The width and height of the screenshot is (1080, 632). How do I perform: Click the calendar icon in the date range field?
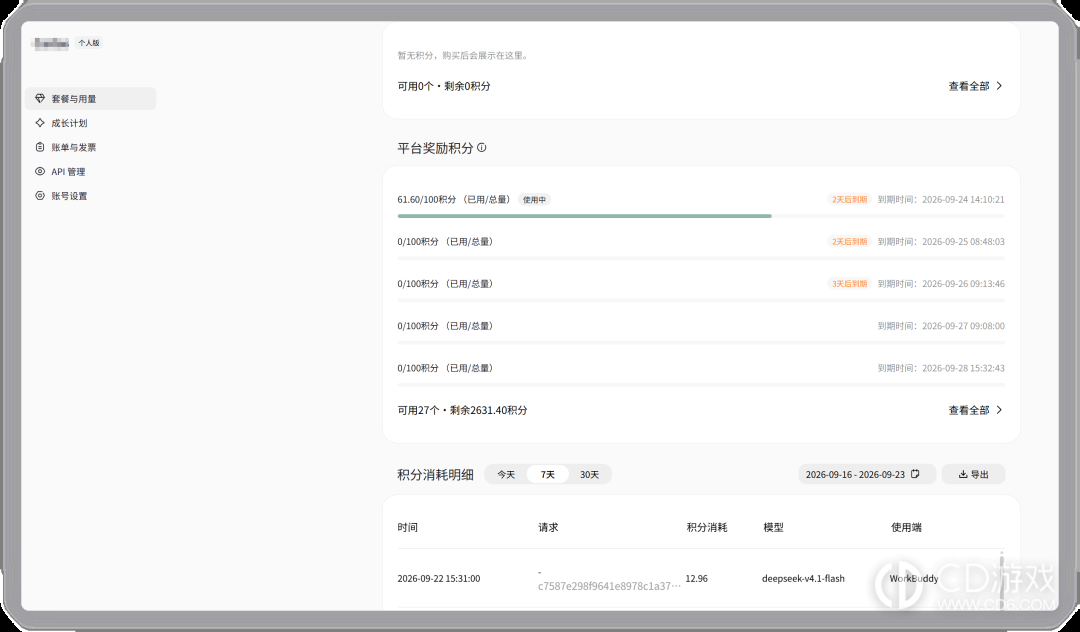(915, 474)
